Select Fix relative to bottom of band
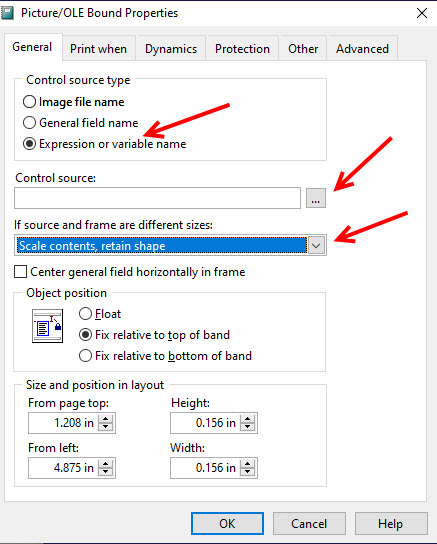This screenshot has width=437, height=544. point(85,356)
